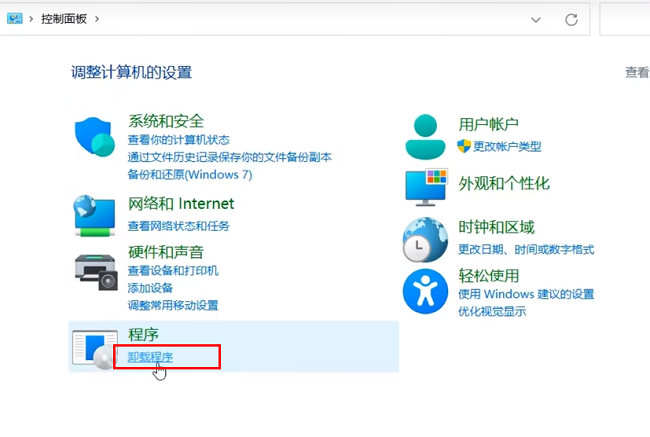
Task: Expand chevron before 控制面板 breadcrumb
Action: (31, 19)
